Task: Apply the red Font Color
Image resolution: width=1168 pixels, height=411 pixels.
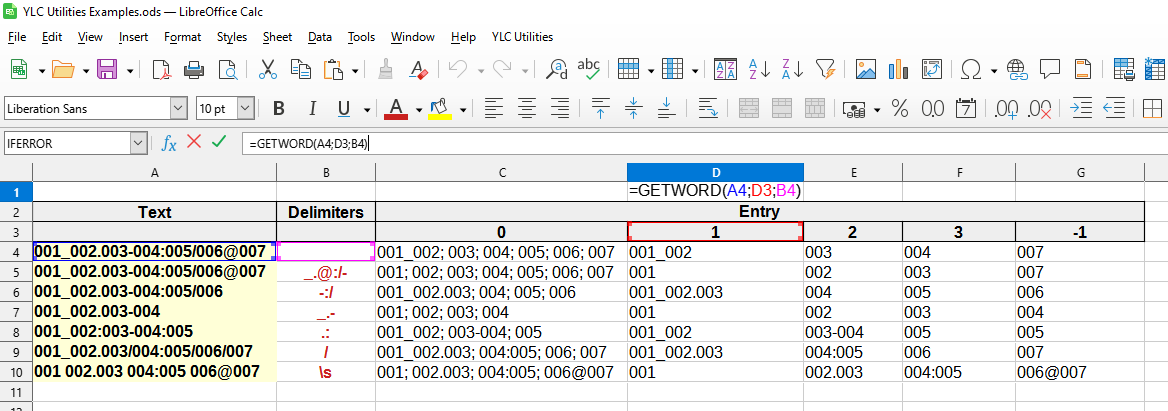Action: pos(396,109)
